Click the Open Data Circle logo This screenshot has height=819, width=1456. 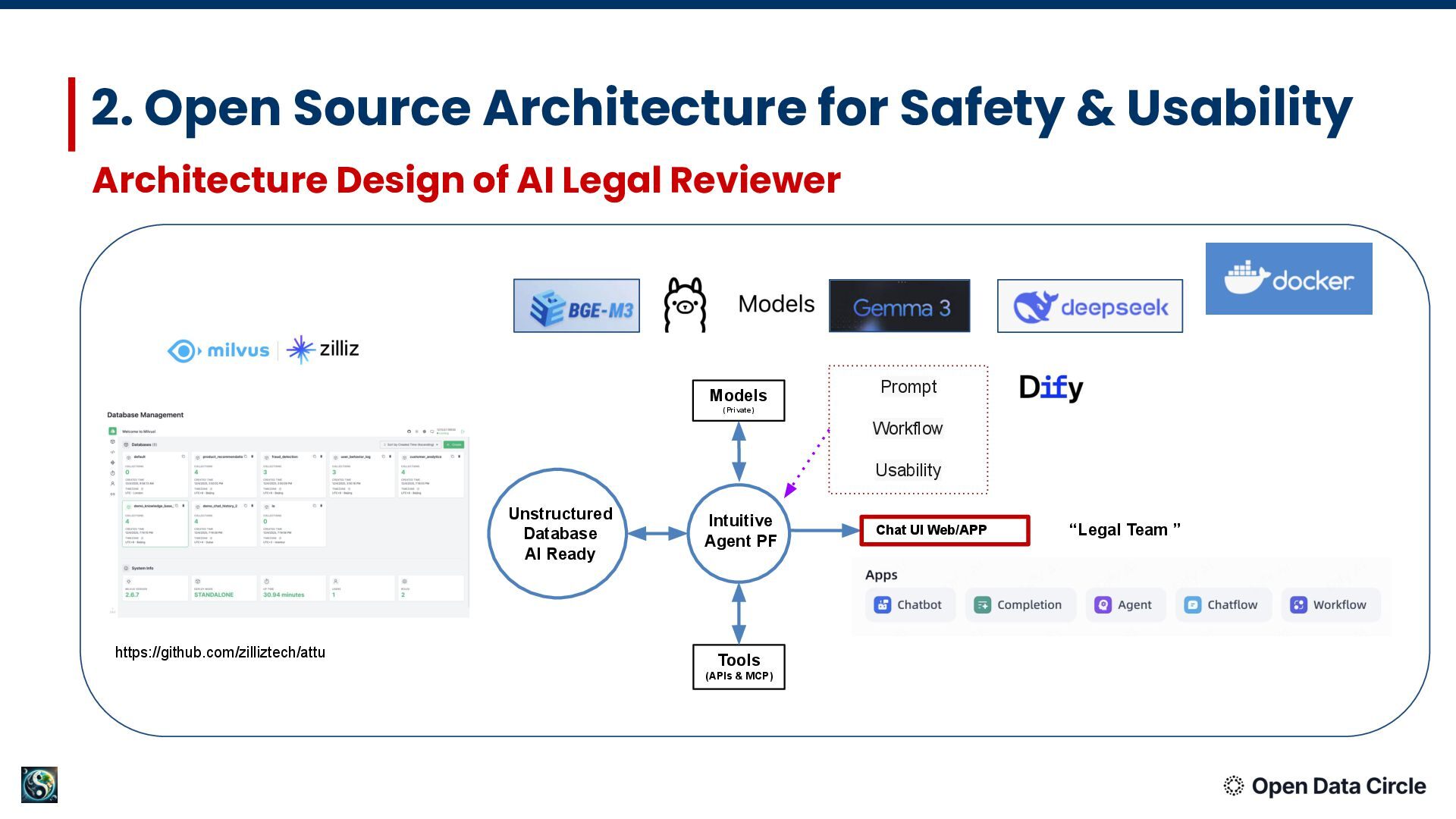coord(1324,786)
